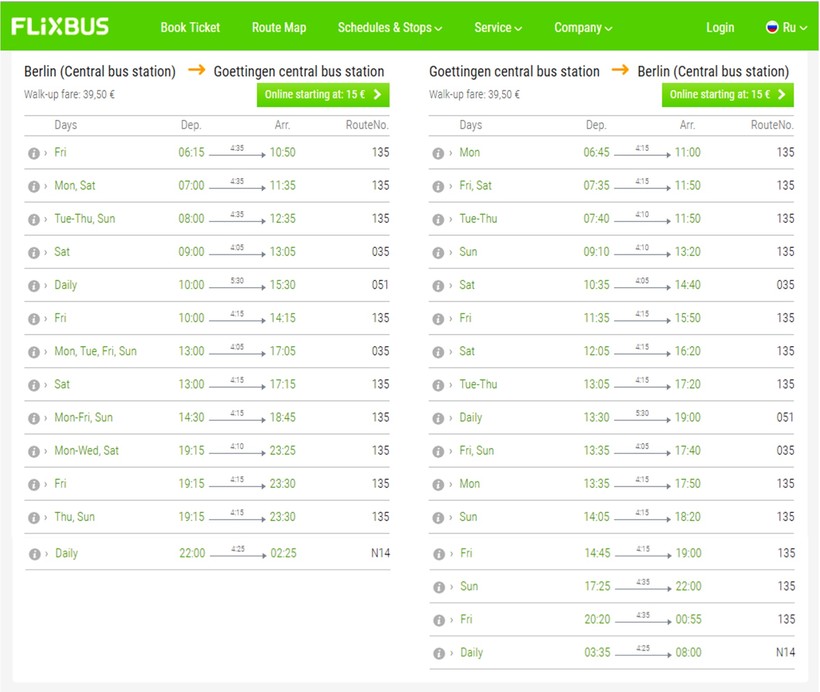Click the Login link

click(719, 28)
